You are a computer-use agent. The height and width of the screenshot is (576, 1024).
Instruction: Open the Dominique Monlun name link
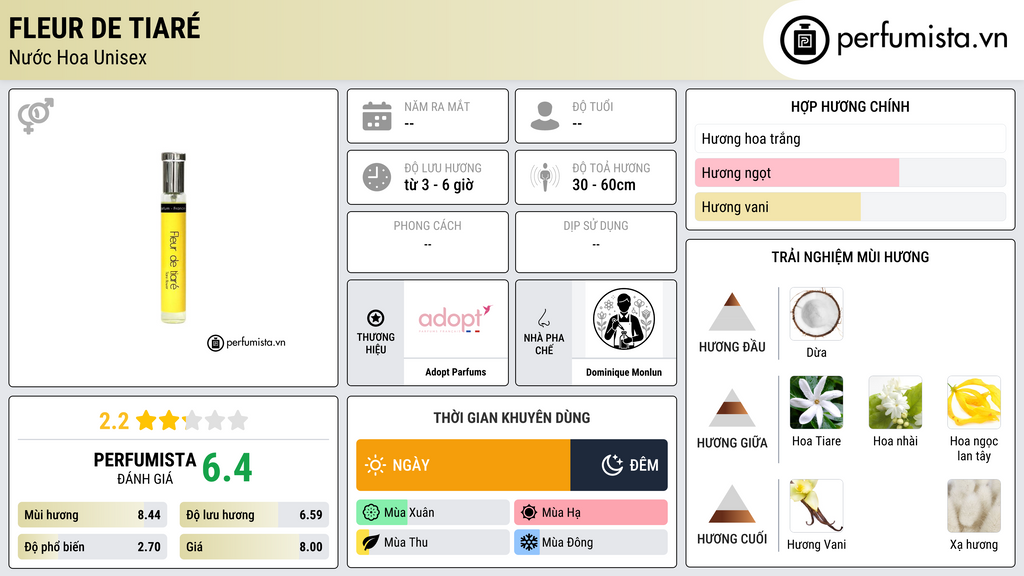point(624,372)
